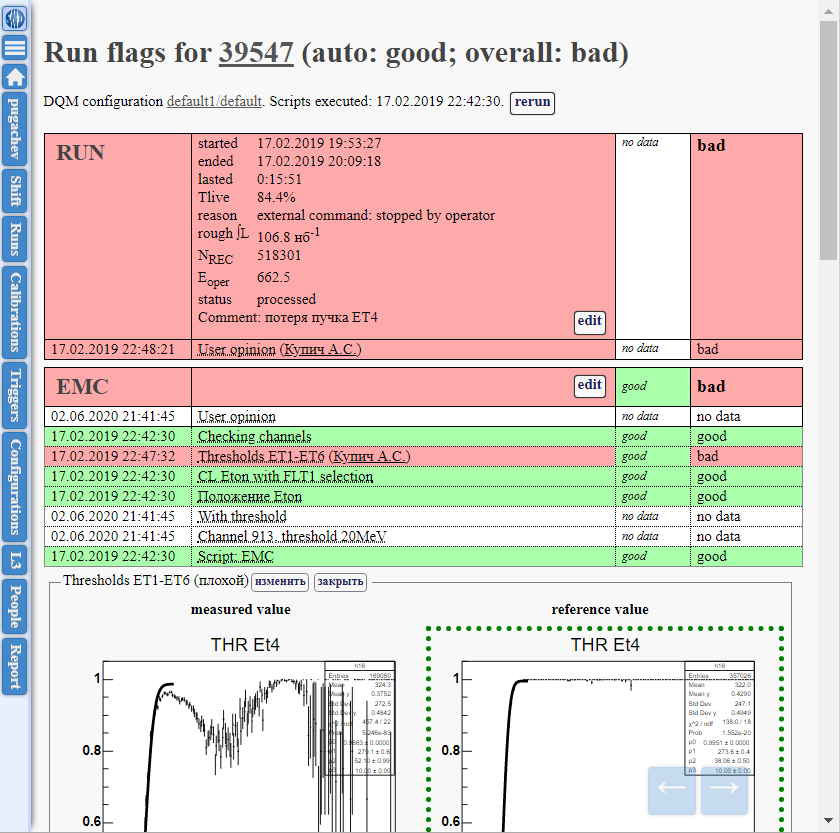Image resolution: width=840 pixels, height=833 pixels.
Task: Click edit button in RUN section
Action: pyautogui.click(x=589, y=321)
